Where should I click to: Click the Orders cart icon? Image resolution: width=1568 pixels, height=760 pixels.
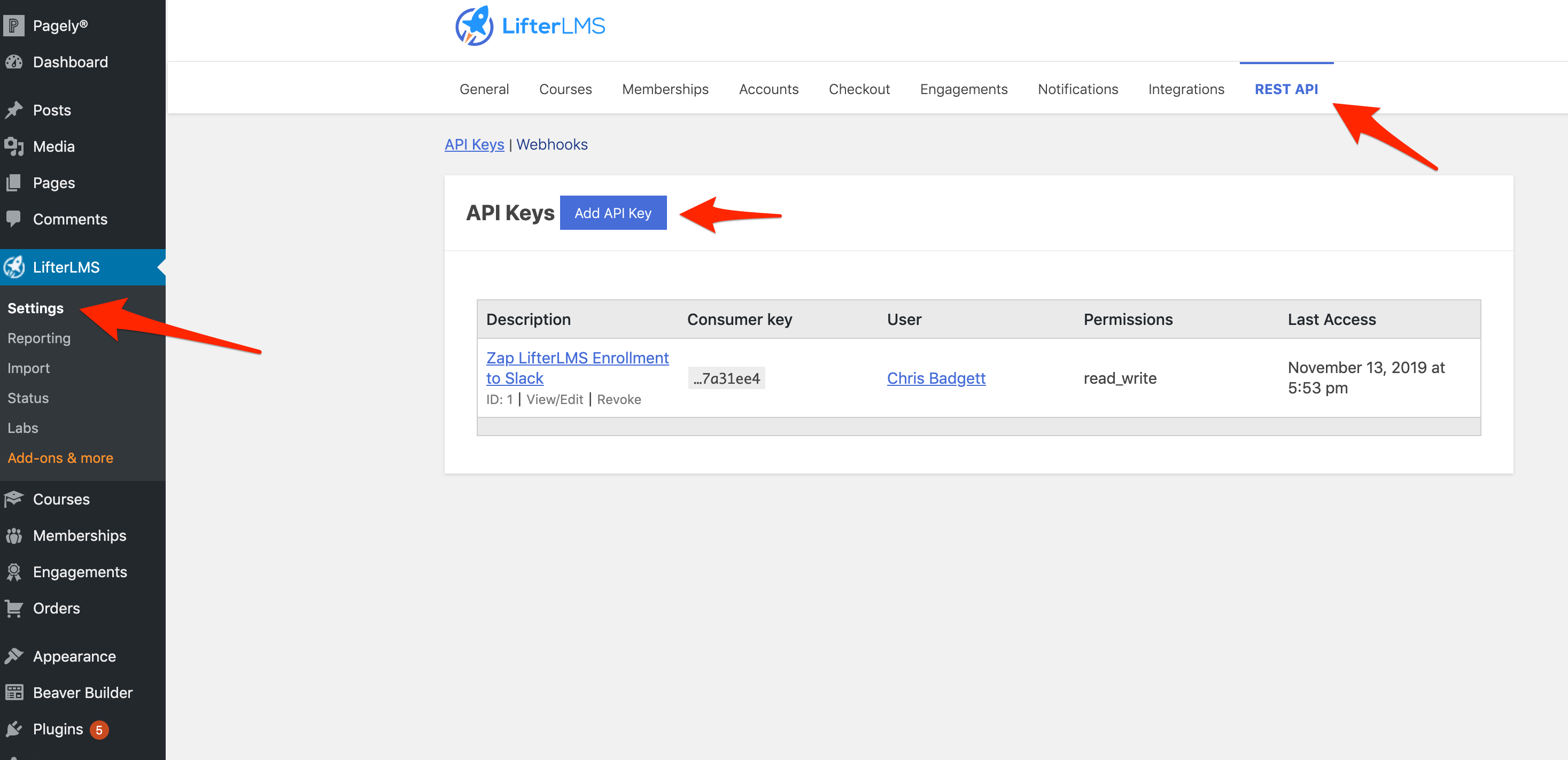coord(13,608)
